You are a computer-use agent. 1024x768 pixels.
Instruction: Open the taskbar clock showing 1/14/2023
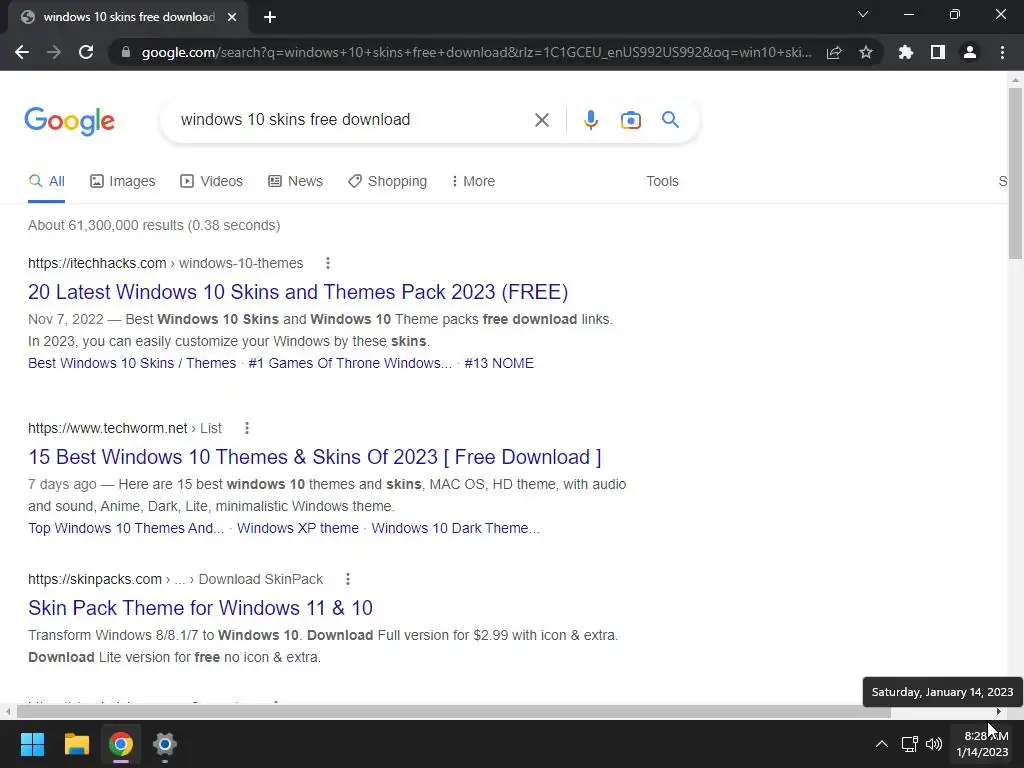983,744
